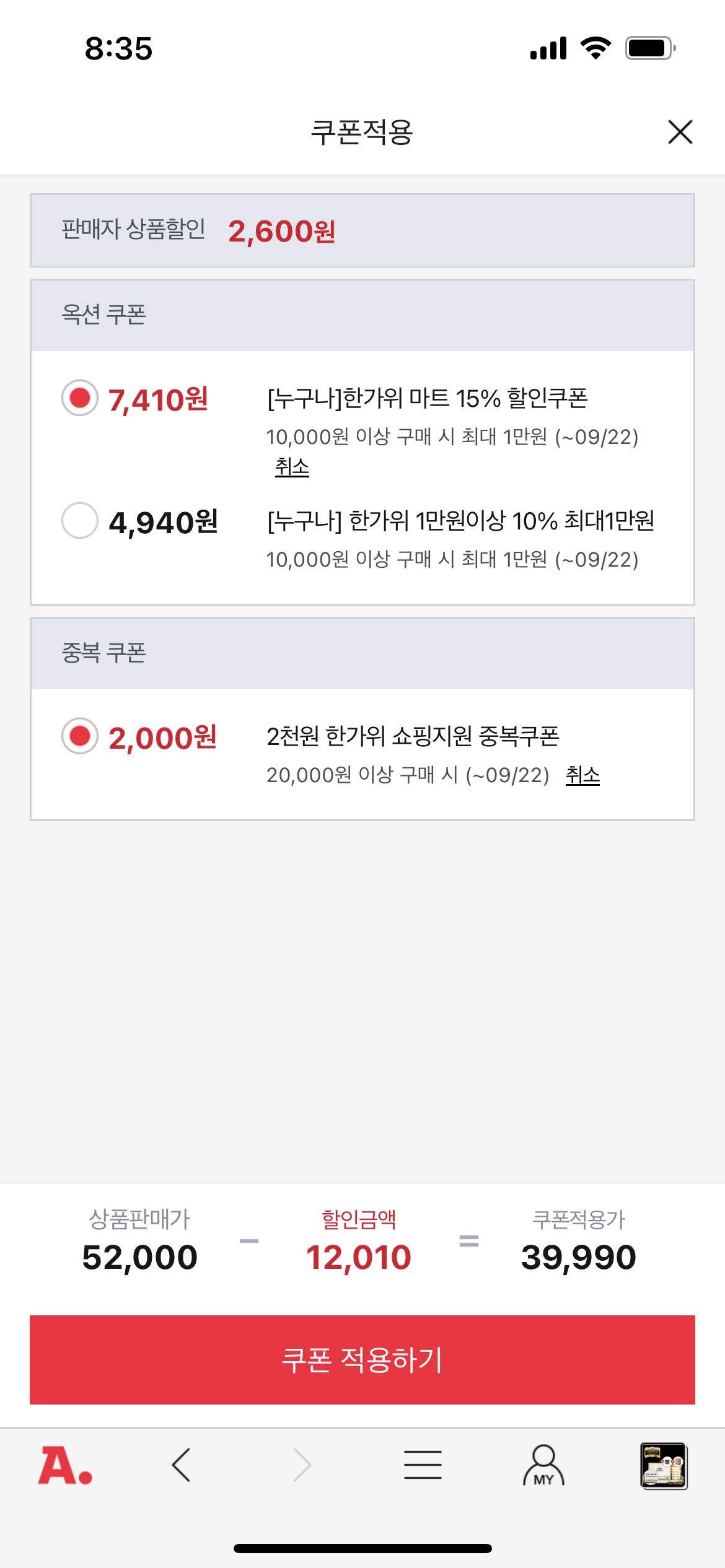
Task: Tap the 할인금액 12,010 total
Action: click(359, 1257)
